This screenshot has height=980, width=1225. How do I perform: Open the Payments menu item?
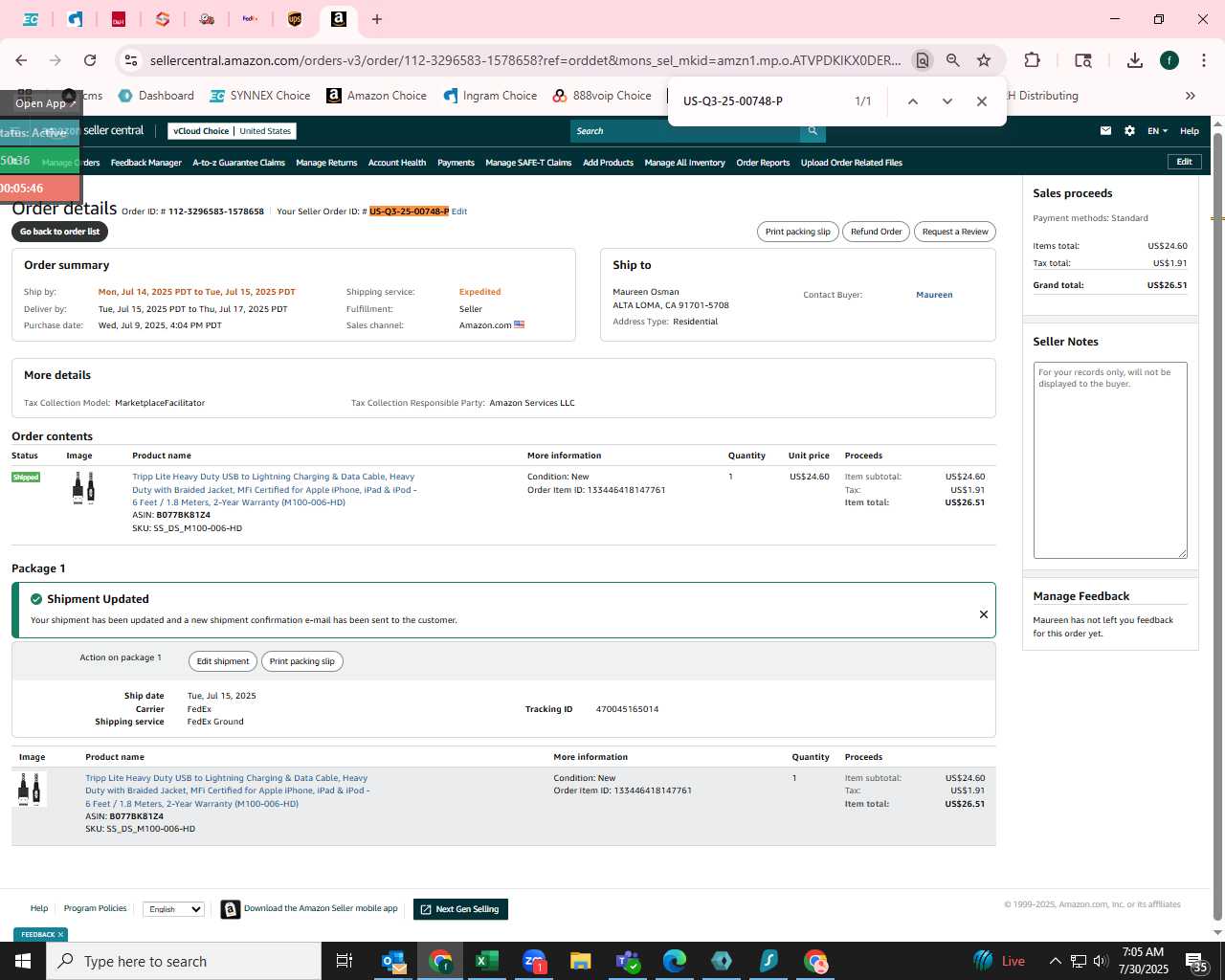(457, 163)
